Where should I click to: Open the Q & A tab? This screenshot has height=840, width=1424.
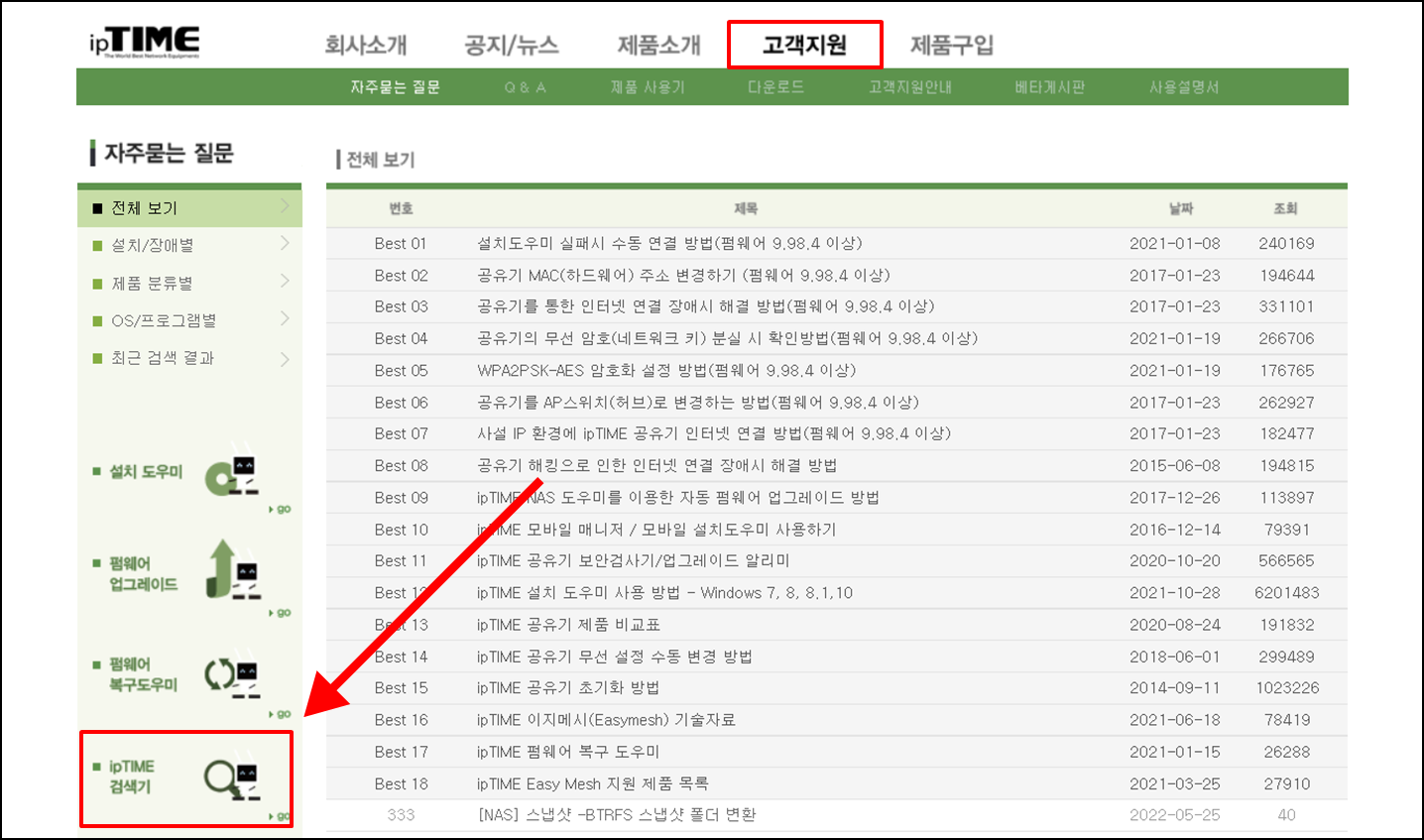point(526,86)
